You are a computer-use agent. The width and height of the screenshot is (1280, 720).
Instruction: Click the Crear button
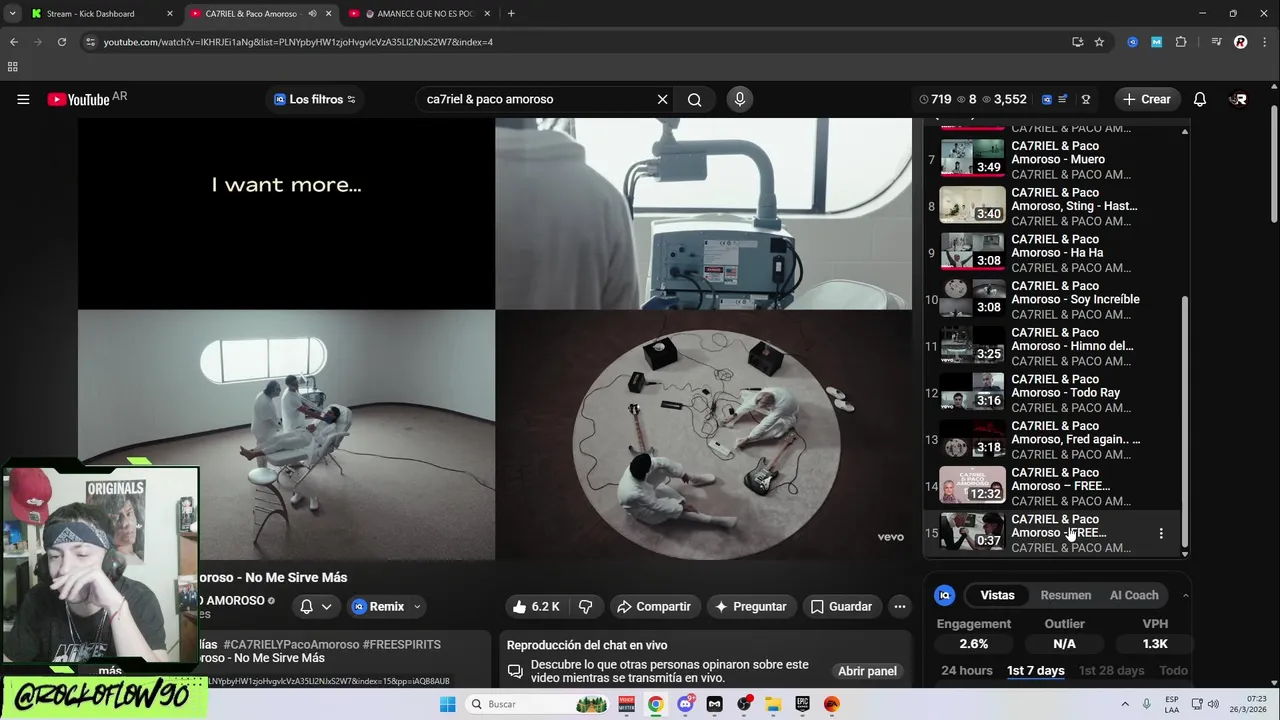pyautogui.click(x=1146, y=99)
